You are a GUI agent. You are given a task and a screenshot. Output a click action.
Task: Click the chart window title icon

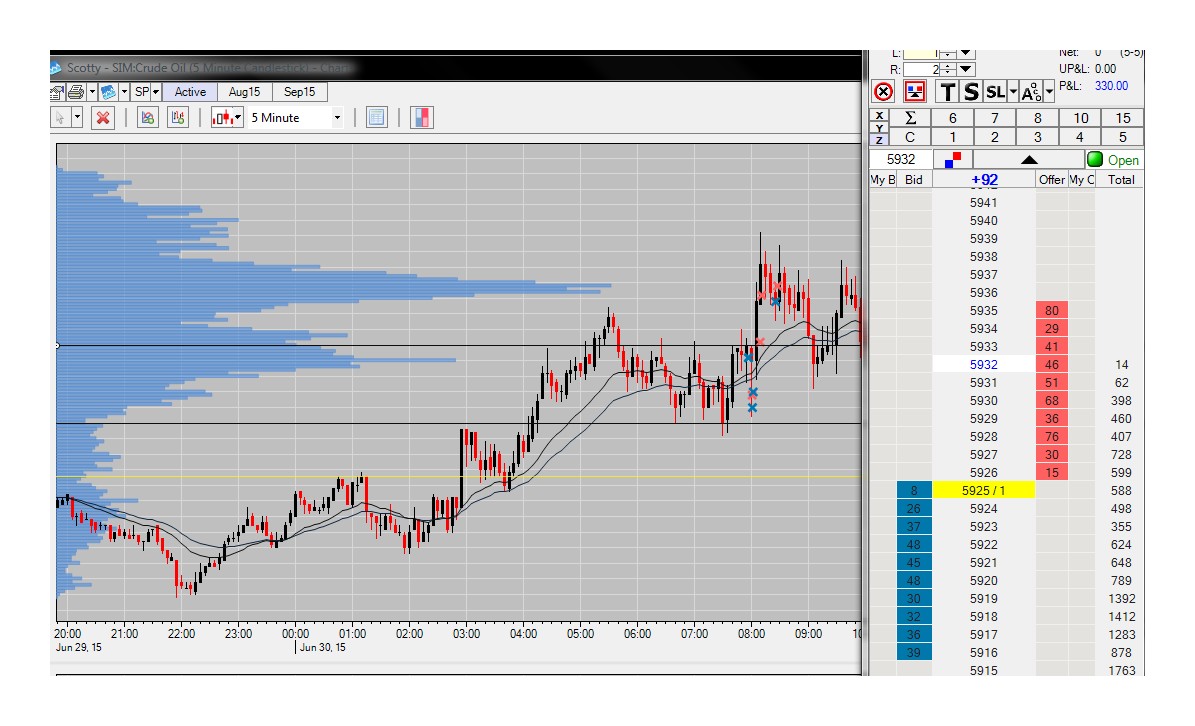[x=56, y=68]
